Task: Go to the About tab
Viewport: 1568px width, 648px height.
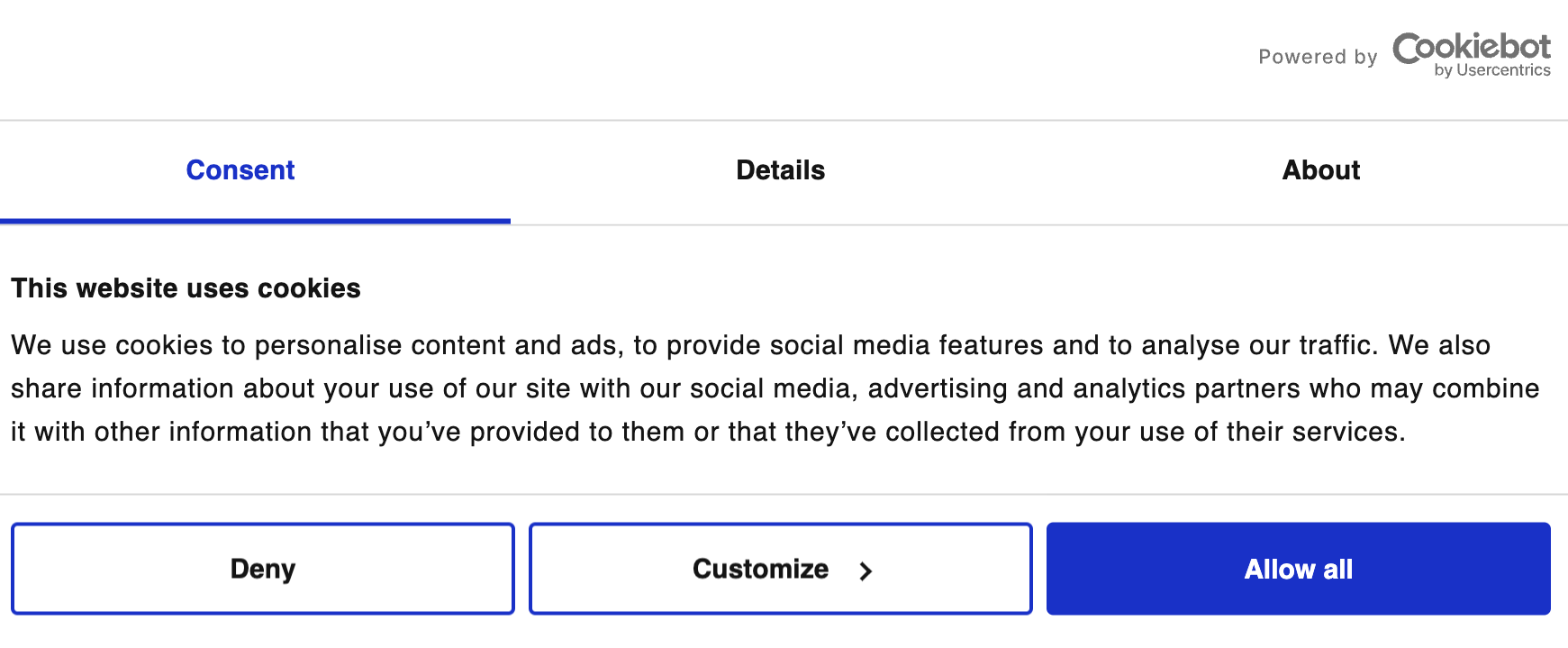Action: 1320,170
